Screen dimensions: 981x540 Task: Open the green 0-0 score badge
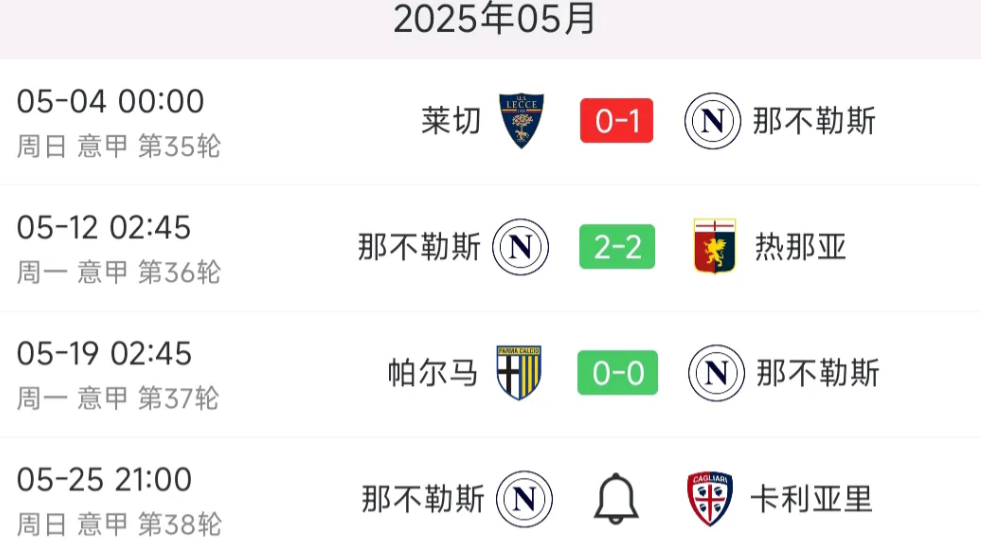617,373
